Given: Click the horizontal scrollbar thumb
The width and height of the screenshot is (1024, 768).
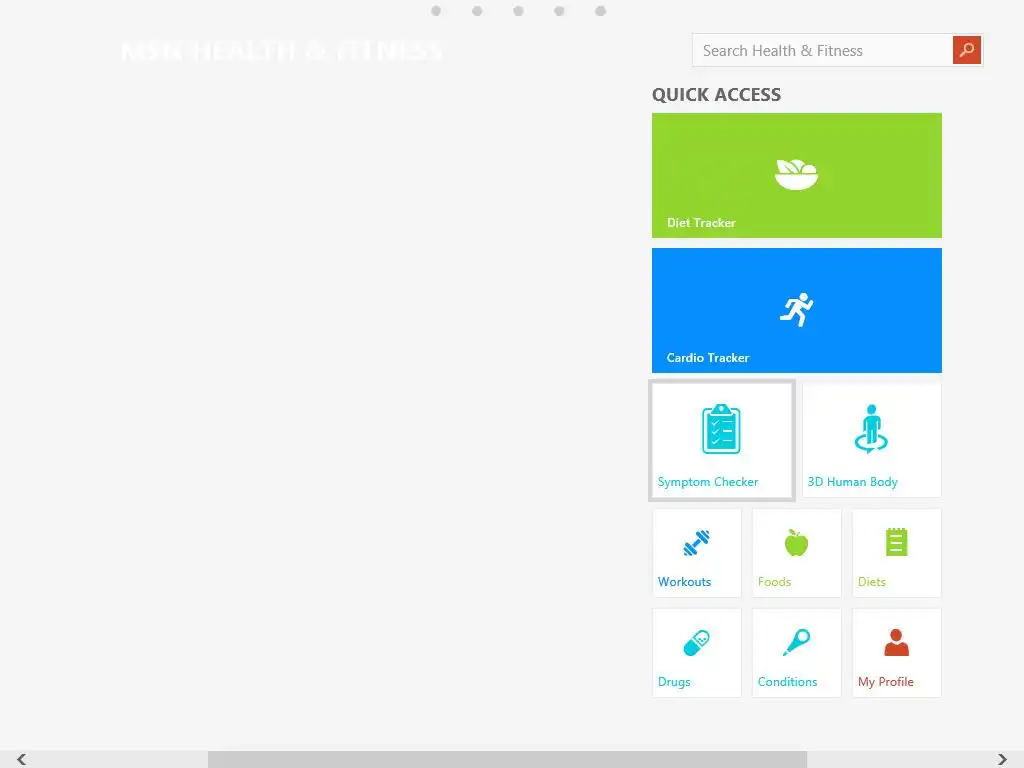Looking at the screenshot, I should pyautogui.click(x=507, y=759).
